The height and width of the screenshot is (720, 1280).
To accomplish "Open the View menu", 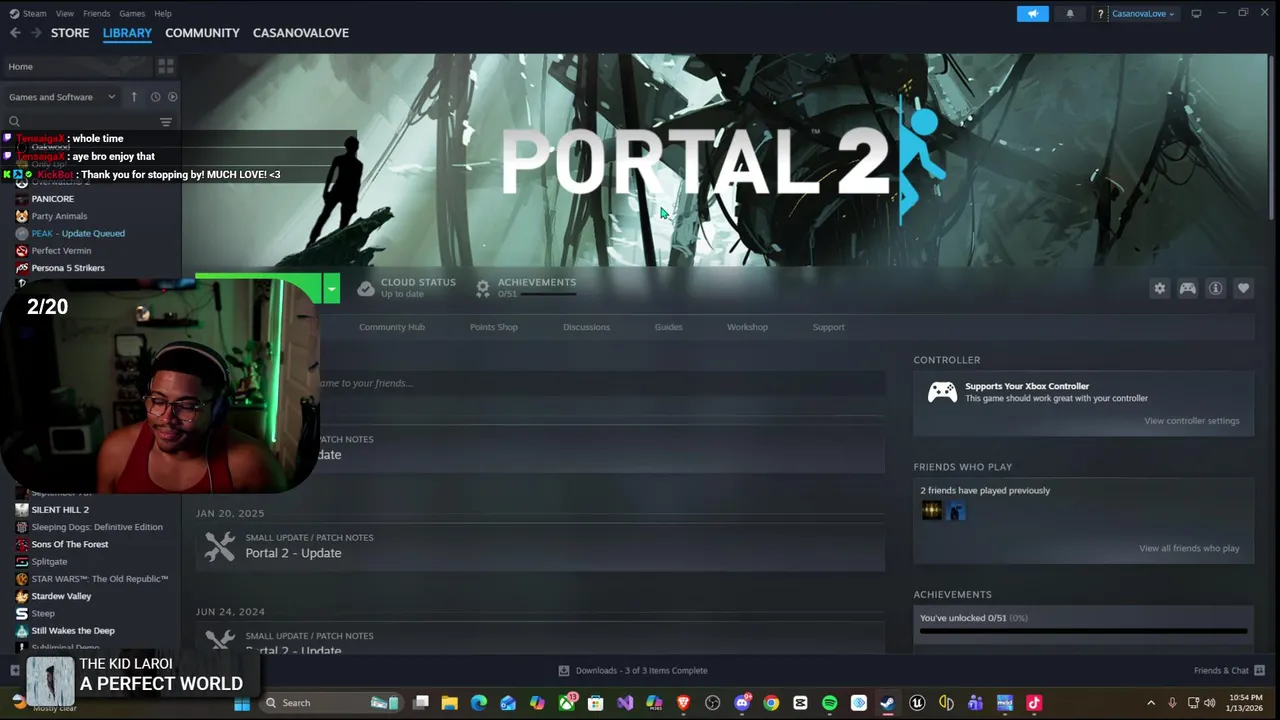I will [x=65, y=14].
